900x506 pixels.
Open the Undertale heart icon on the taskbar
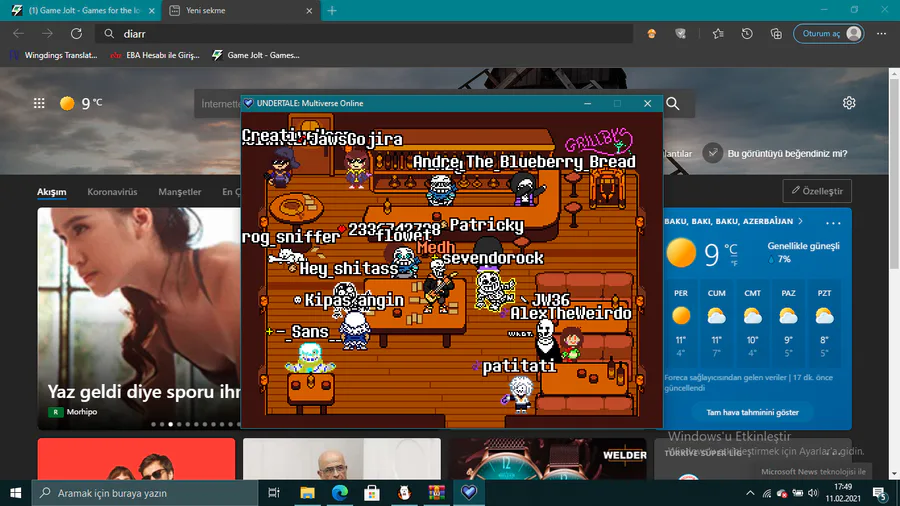coord(469,493)
